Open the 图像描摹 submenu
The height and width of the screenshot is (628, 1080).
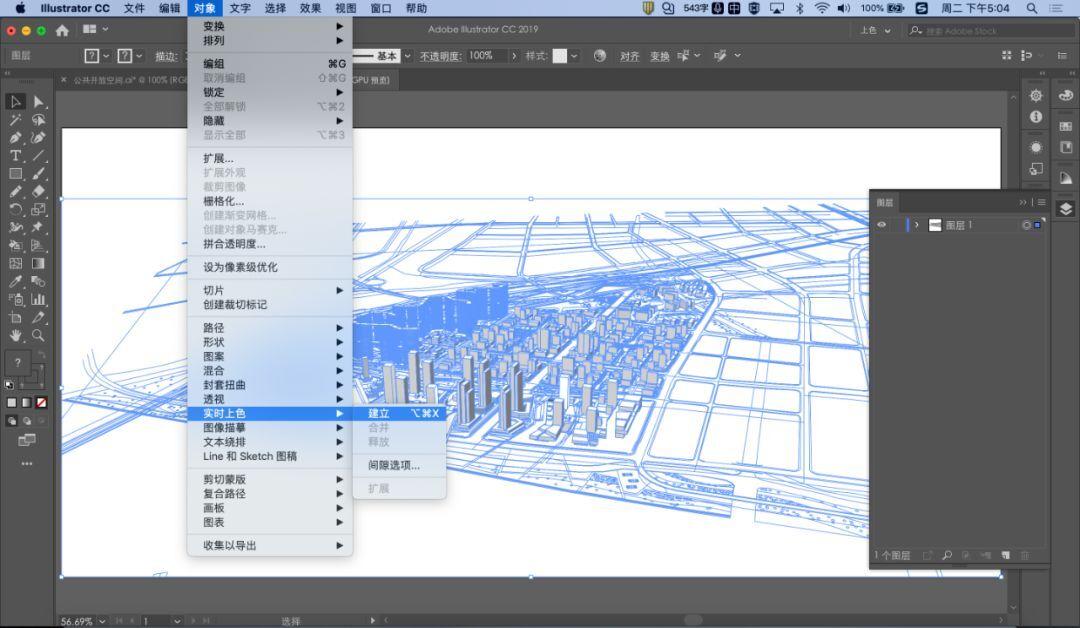click(x=270, y=428)
